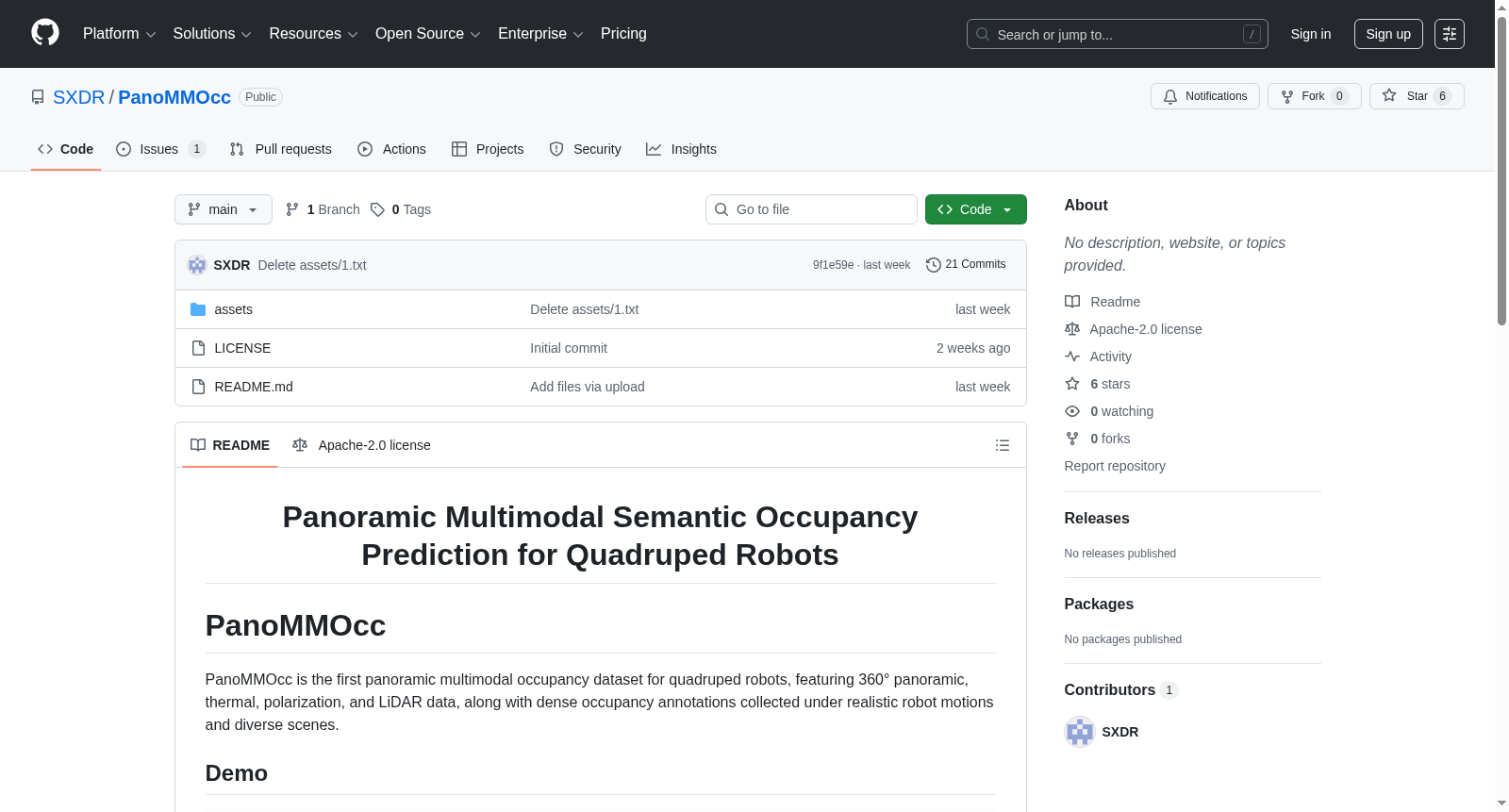Open the LICENSE file name

pos(242,348)
